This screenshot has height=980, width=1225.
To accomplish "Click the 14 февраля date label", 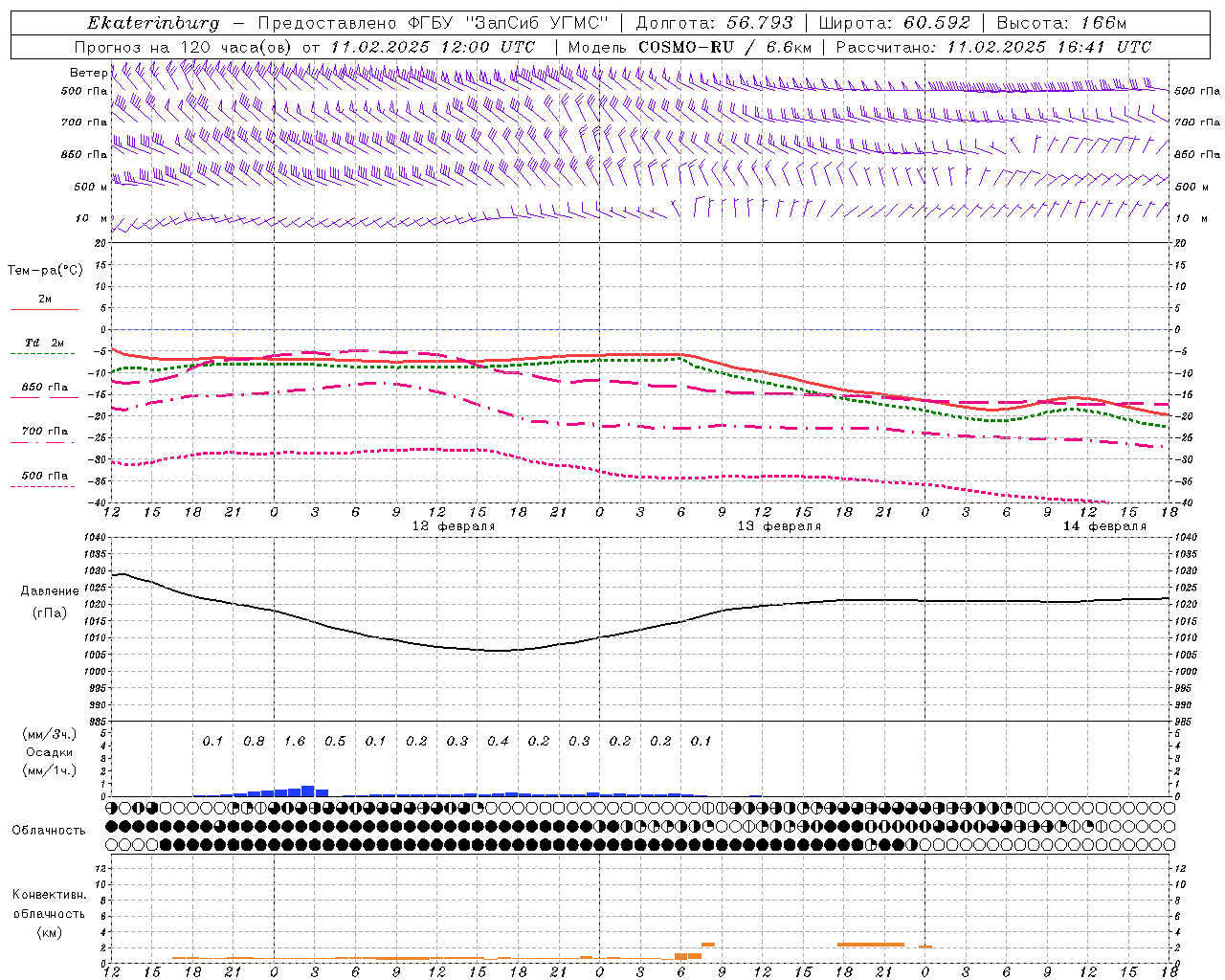I will click(x=1104, y=526).
